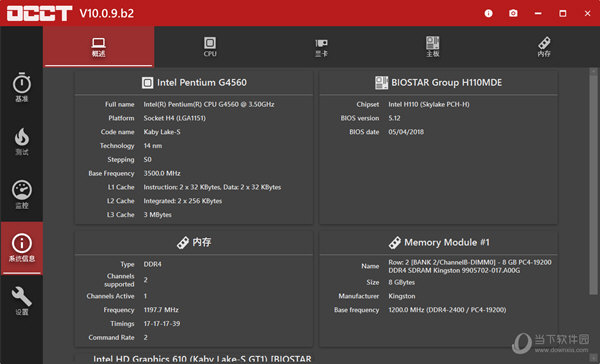Close the OCCT window
The image size is (600, 364).
(x=587, y=13)
